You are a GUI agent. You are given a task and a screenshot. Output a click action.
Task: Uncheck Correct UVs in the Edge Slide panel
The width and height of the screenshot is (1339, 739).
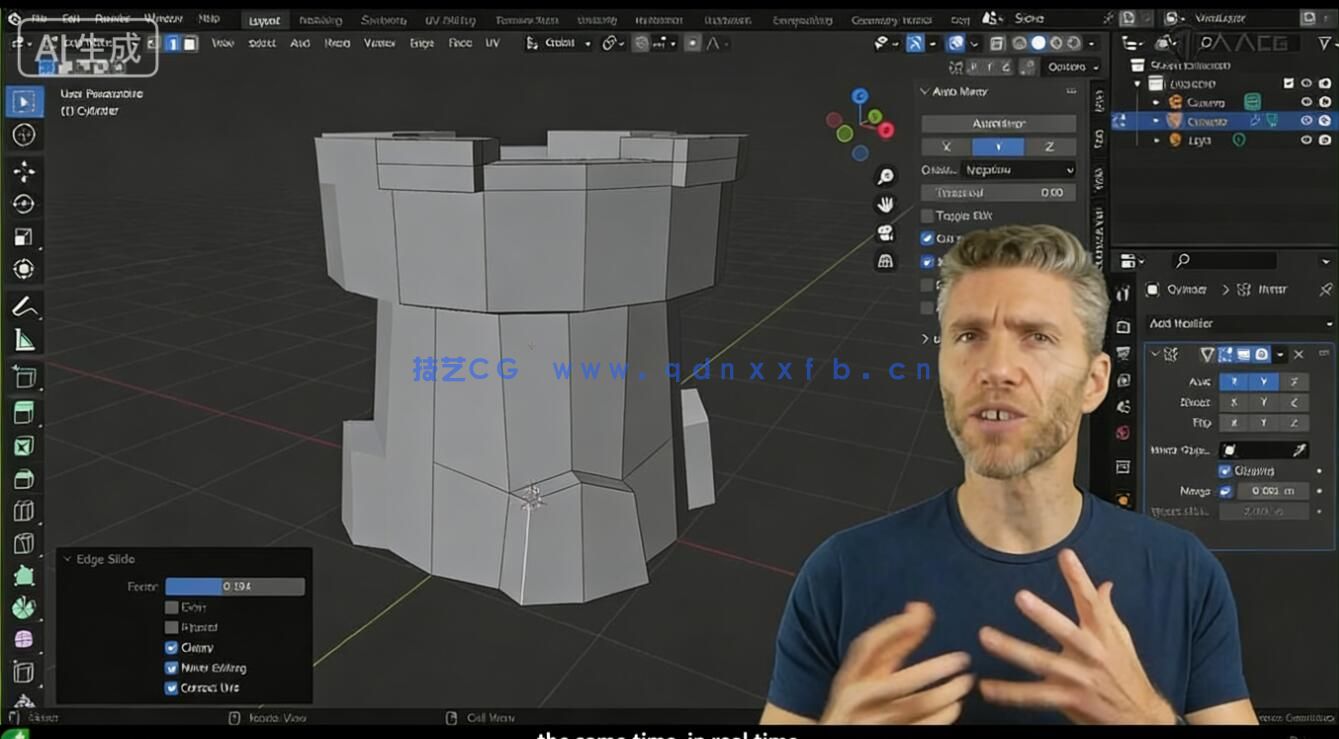pos(172,688)
